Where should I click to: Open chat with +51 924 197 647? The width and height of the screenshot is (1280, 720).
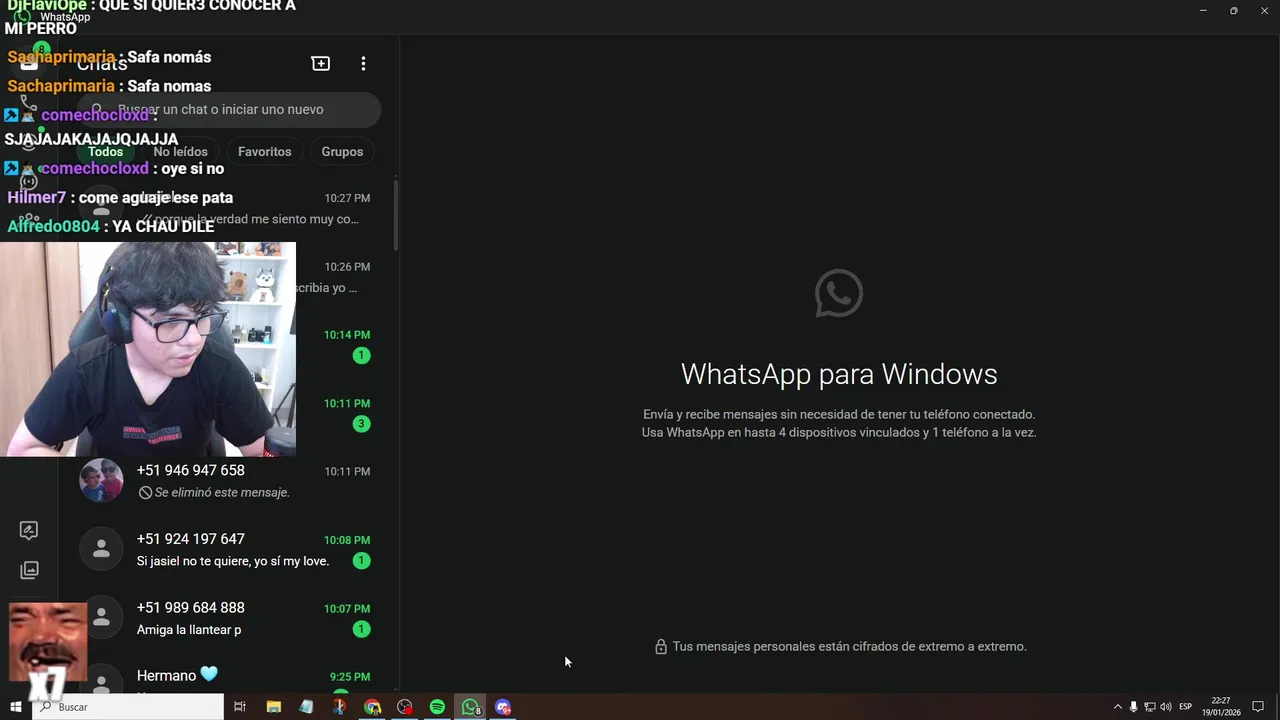click(228, 550)
